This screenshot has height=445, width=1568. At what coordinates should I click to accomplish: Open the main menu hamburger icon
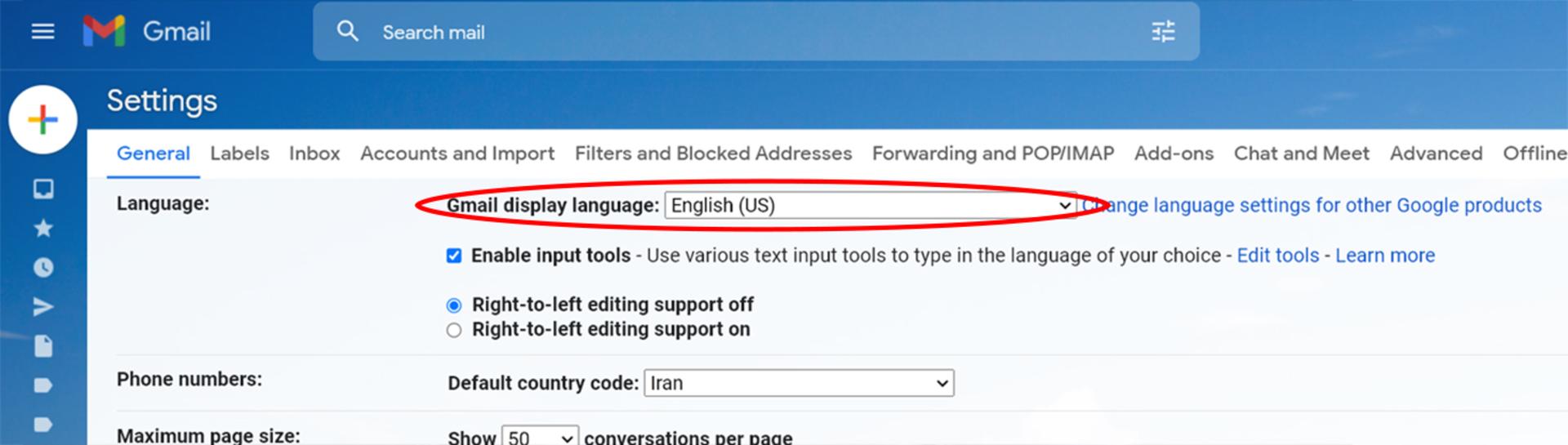pyautogui.click(x=42, y=32)
